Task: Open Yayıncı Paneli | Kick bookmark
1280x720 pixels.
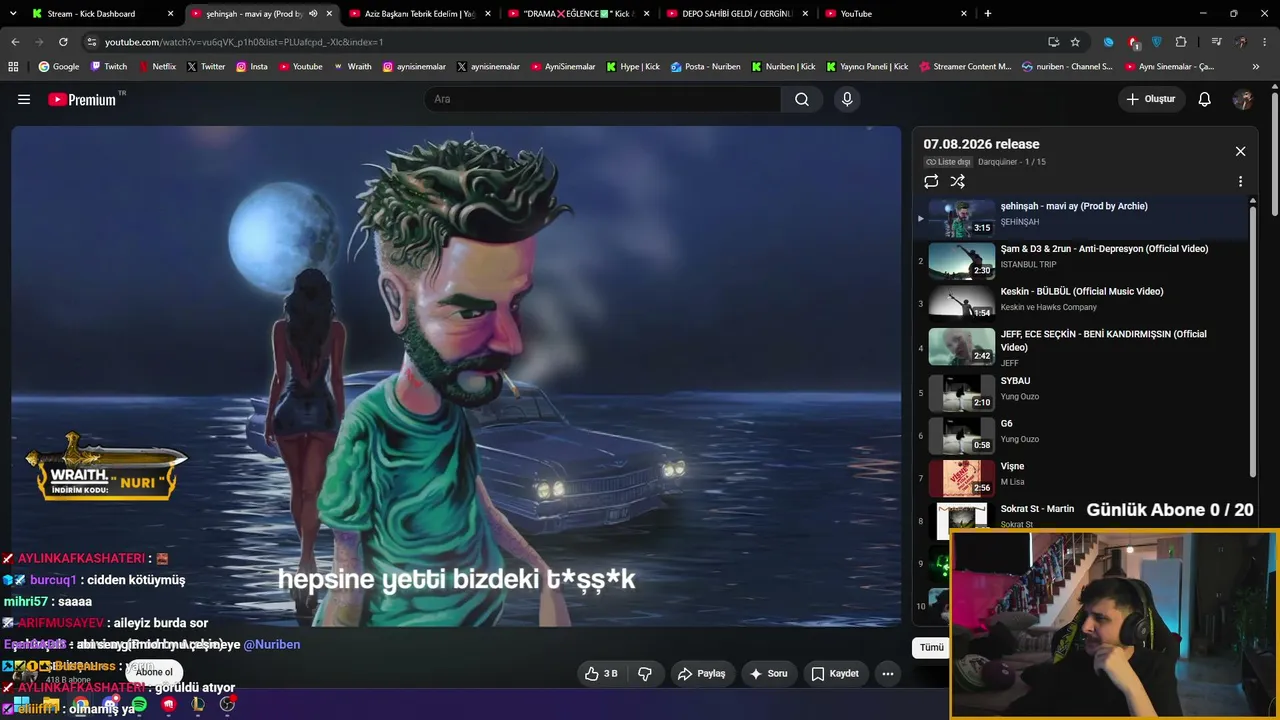Action: 868,67
